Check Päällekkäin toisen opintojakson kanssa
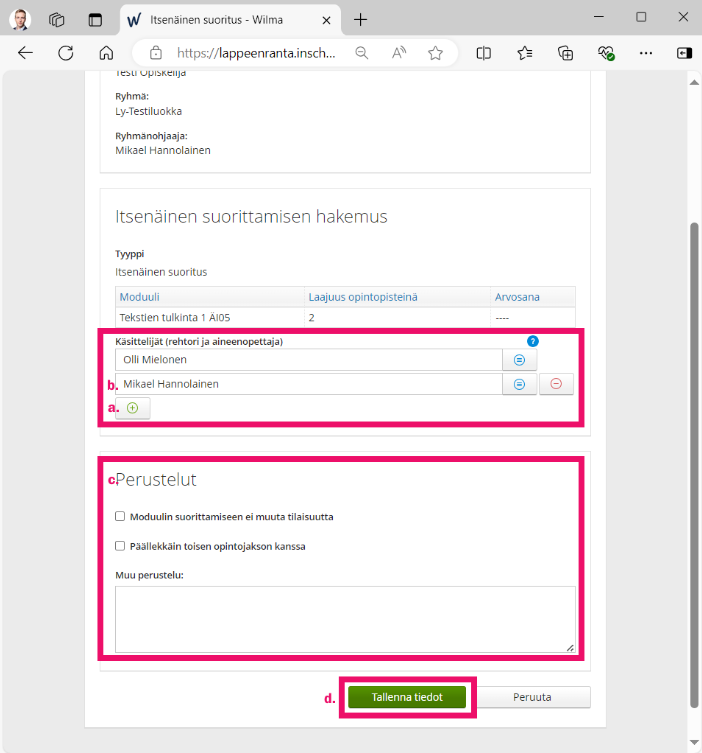 [x=120, y=546]
